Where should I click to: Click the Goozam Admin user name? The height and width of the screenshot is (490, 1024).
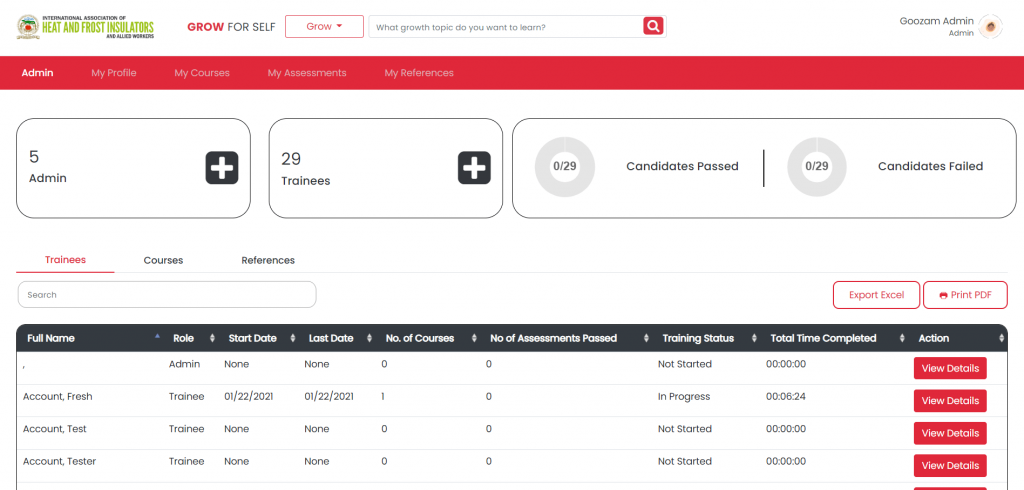click(x=936, y=21)
